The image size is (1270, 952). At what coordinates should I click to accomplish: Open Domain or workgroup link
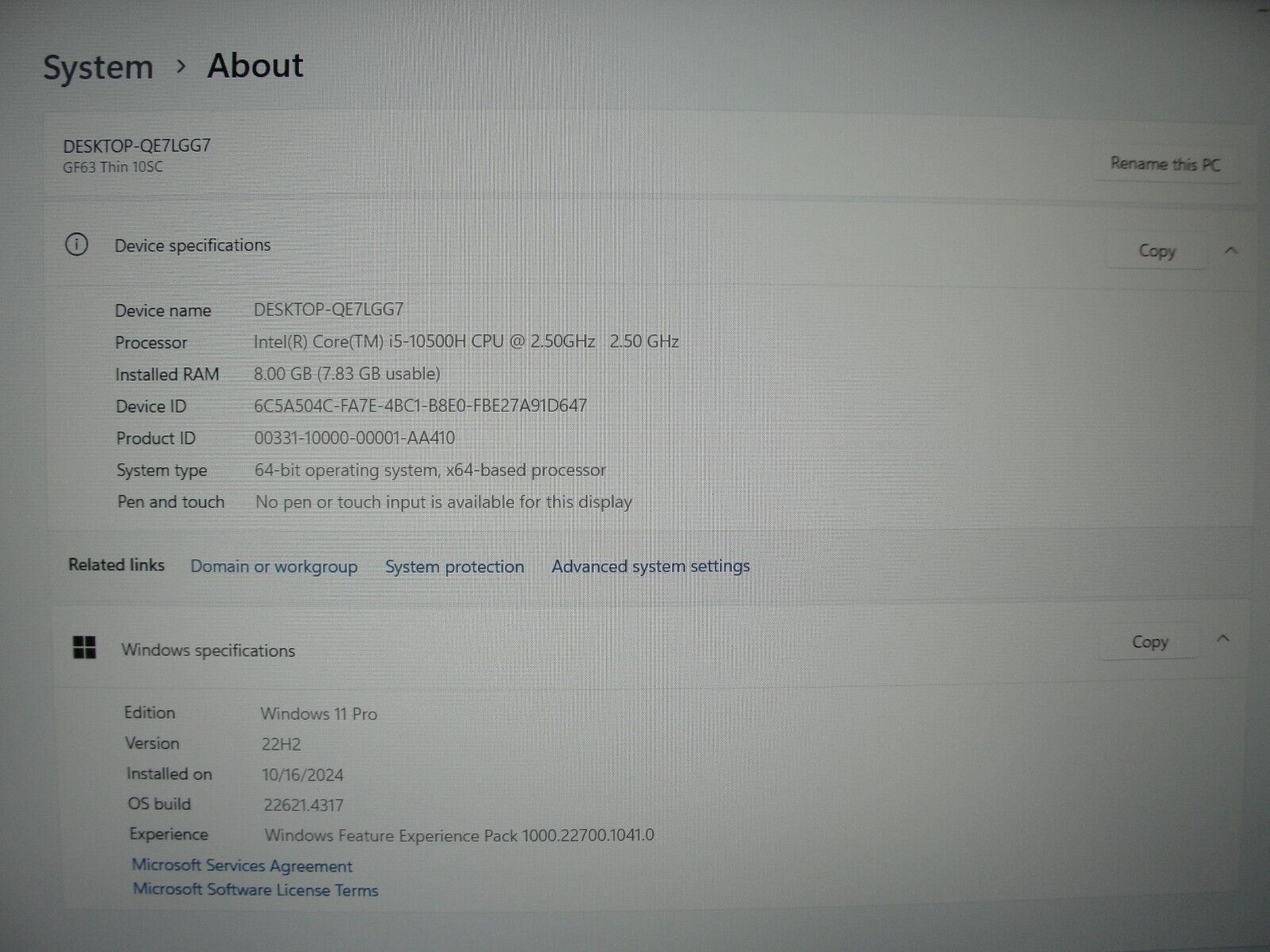274,566
